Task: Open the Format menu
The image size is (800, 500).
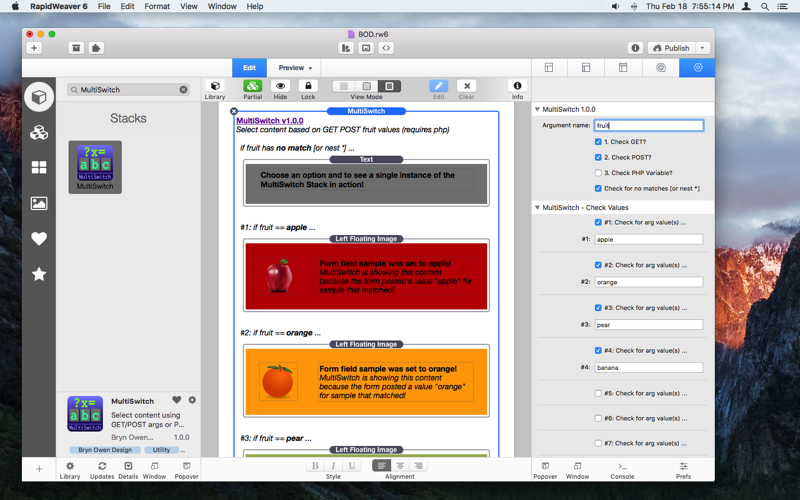Action: (157, 6)
